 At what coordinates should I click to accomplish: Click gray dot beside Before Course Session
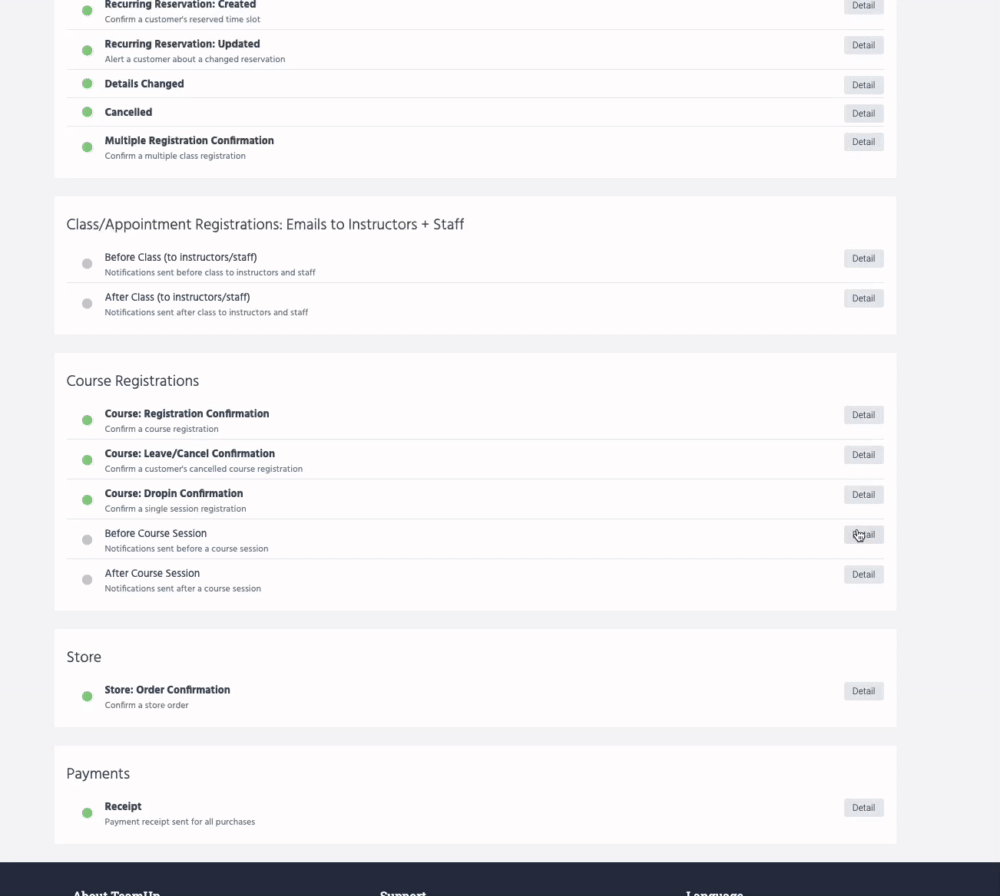click(87, 540)
